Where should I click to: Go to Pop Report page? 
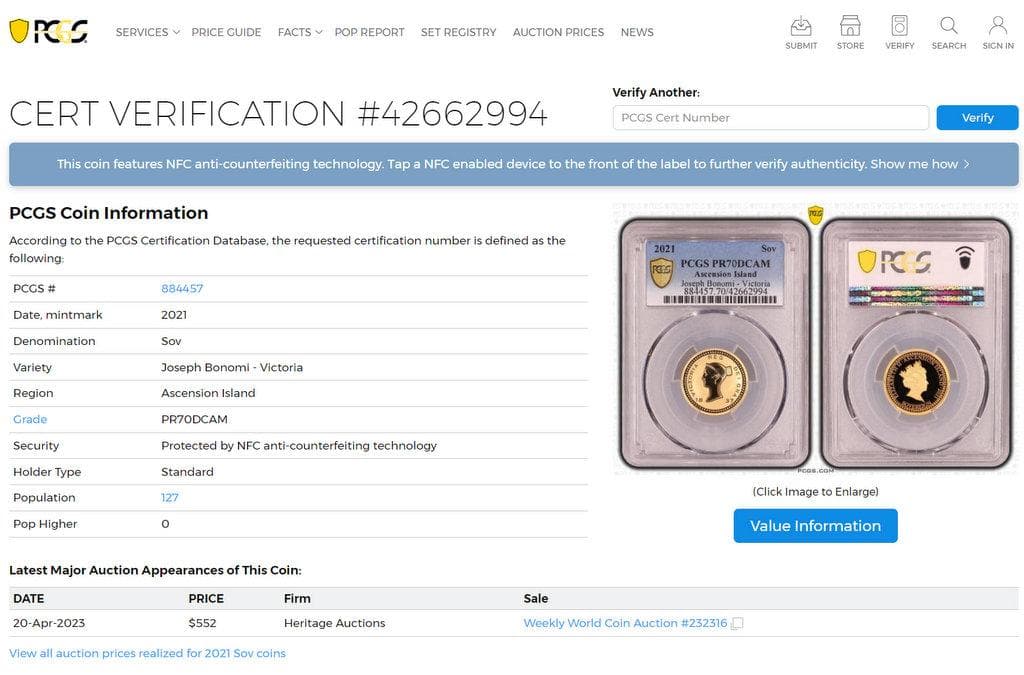pyautogui.click(x=369, y=32)
